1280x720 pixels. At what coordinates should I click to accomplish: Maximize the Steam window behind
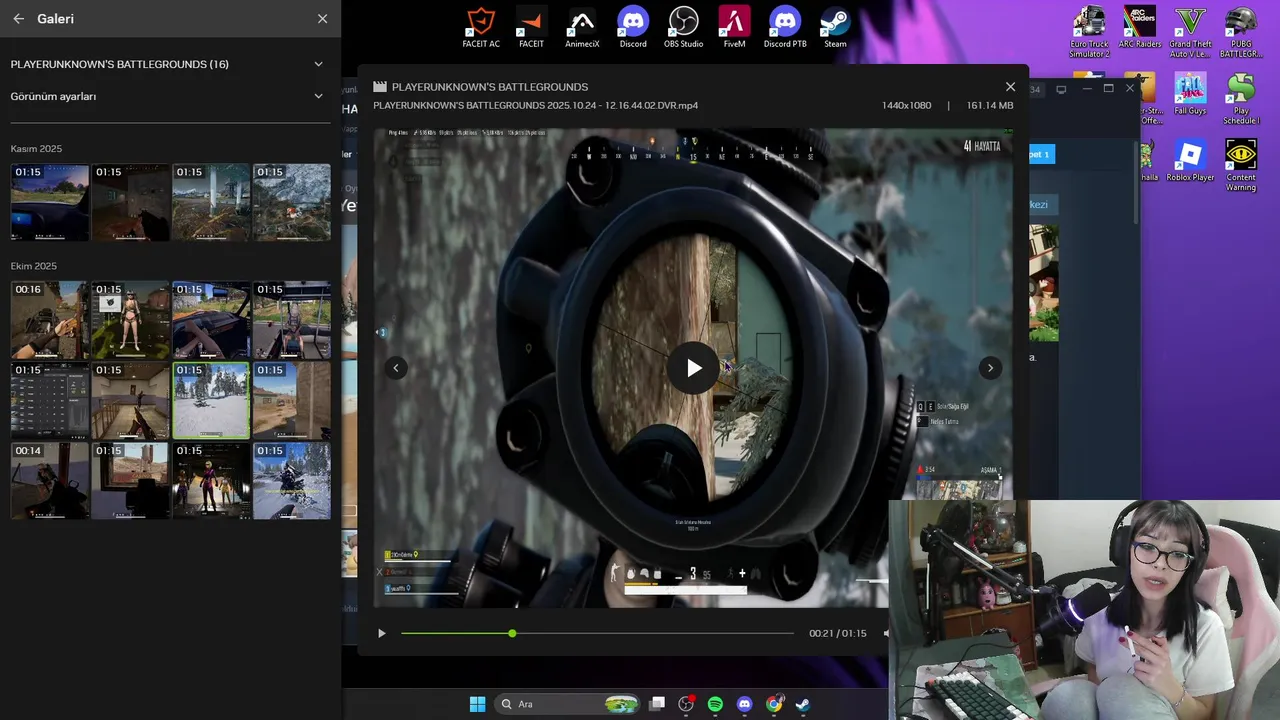point(1108,88)
